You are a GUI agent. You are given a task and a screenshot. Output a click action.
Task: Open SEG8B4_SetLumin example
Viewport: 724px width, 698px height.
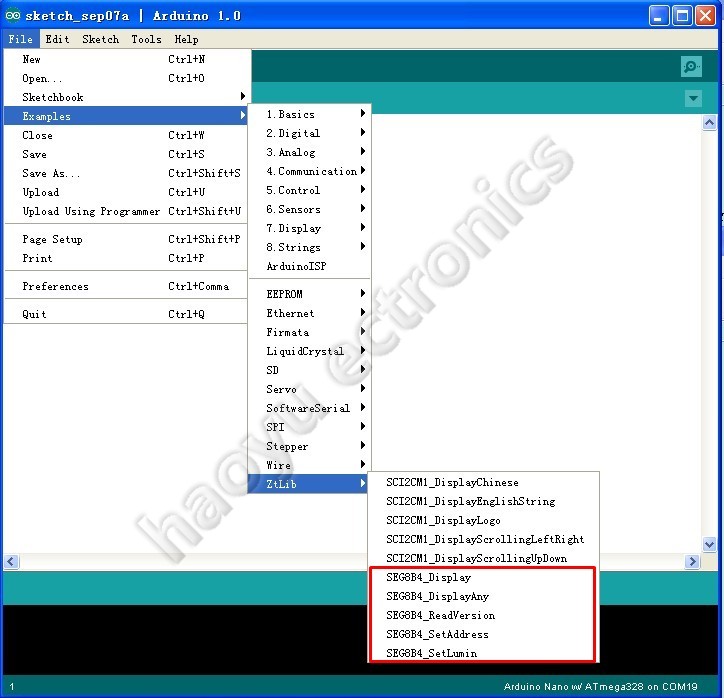point(483,653)
